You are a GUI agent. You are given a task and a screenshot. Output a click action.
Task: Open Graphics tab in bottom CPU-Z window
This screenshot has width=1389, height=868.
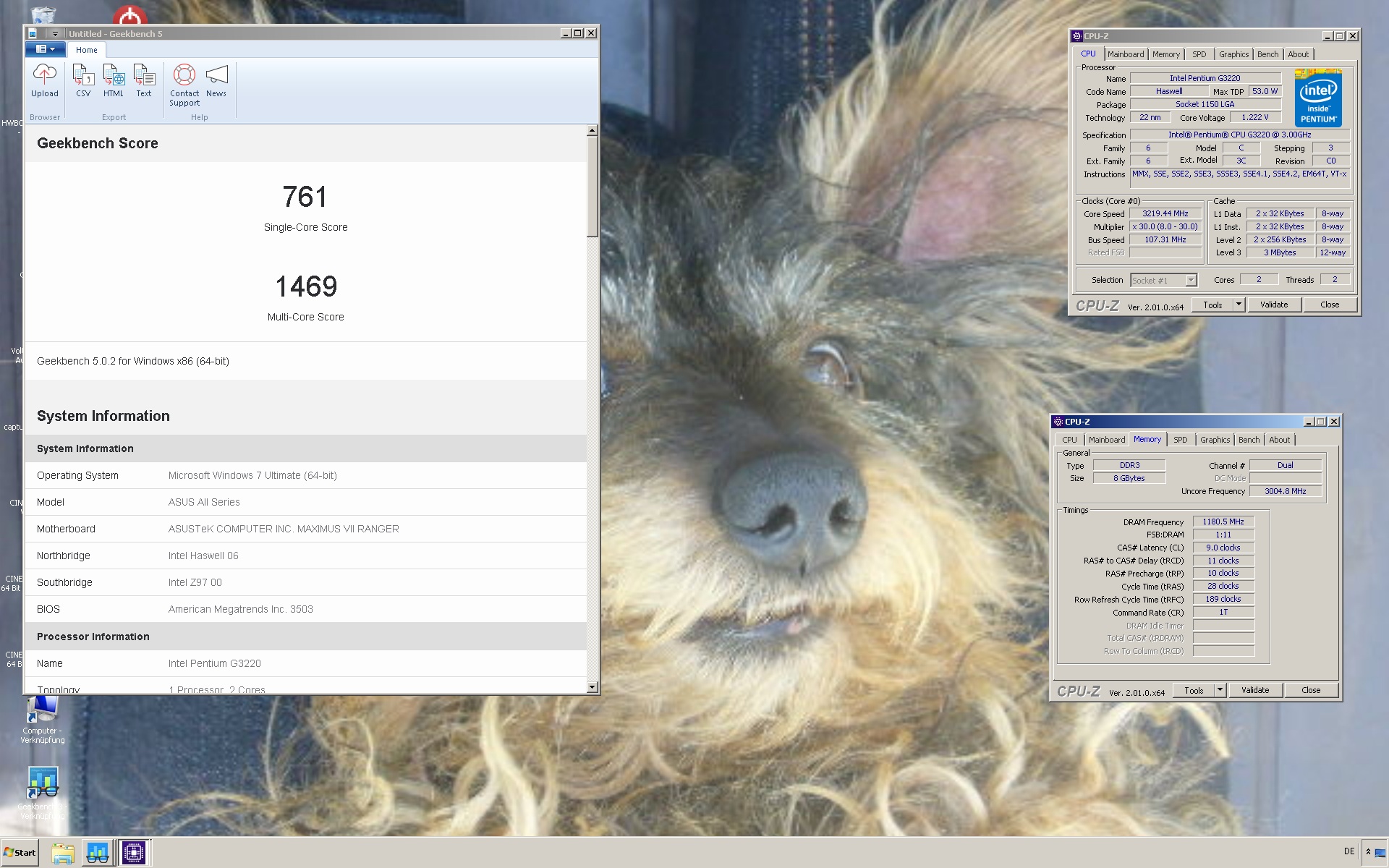click(1215, 440)
